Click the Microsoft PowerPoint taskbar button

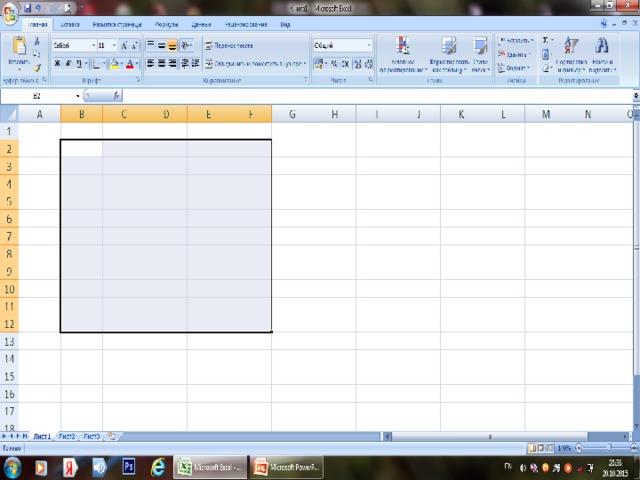click(287, 467)
